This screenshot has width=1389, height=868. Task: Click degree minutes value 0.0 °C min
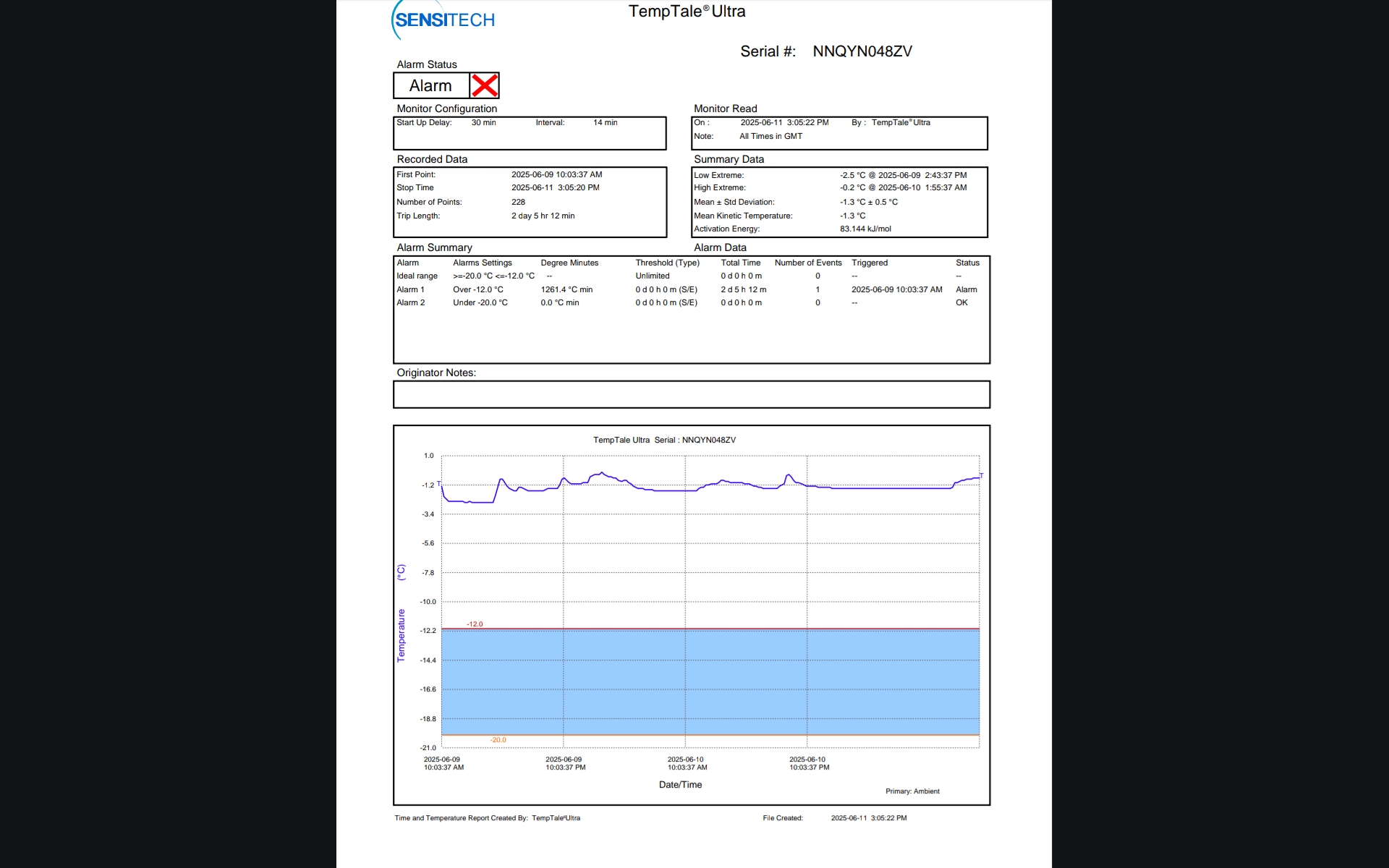click(x=559, y=303)
